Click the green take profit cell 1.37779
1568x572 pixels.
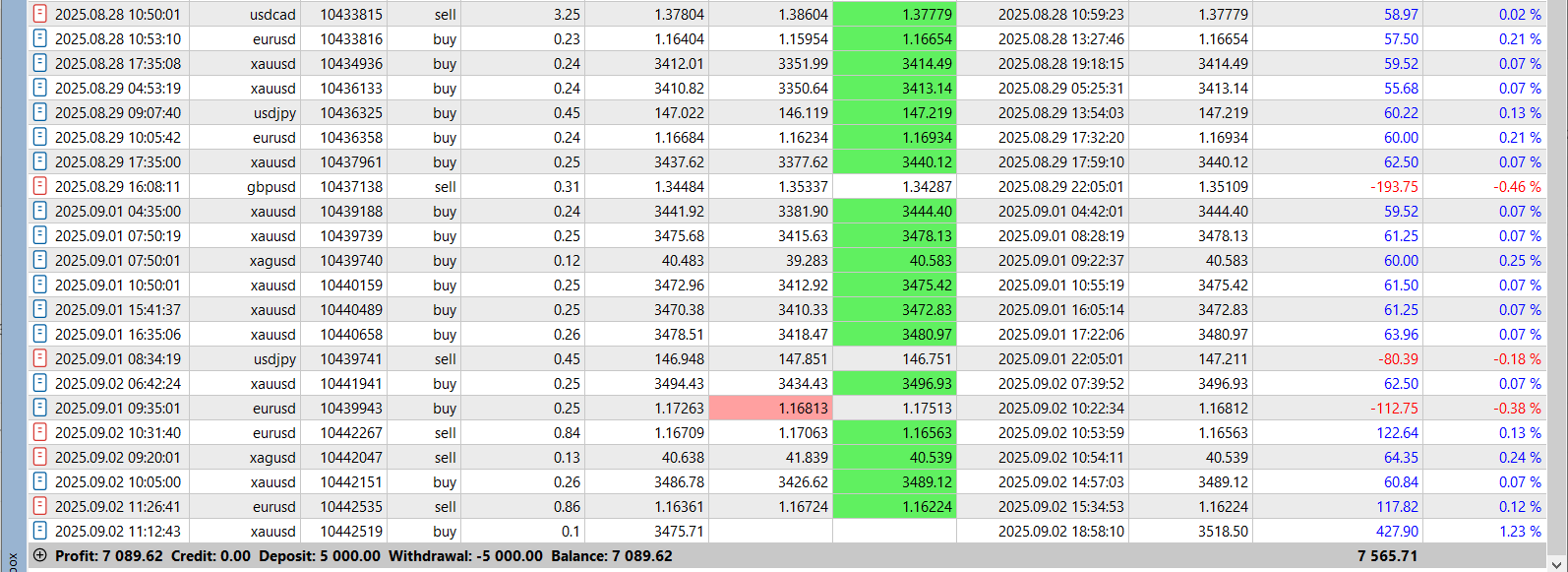(x=894, y=14)
